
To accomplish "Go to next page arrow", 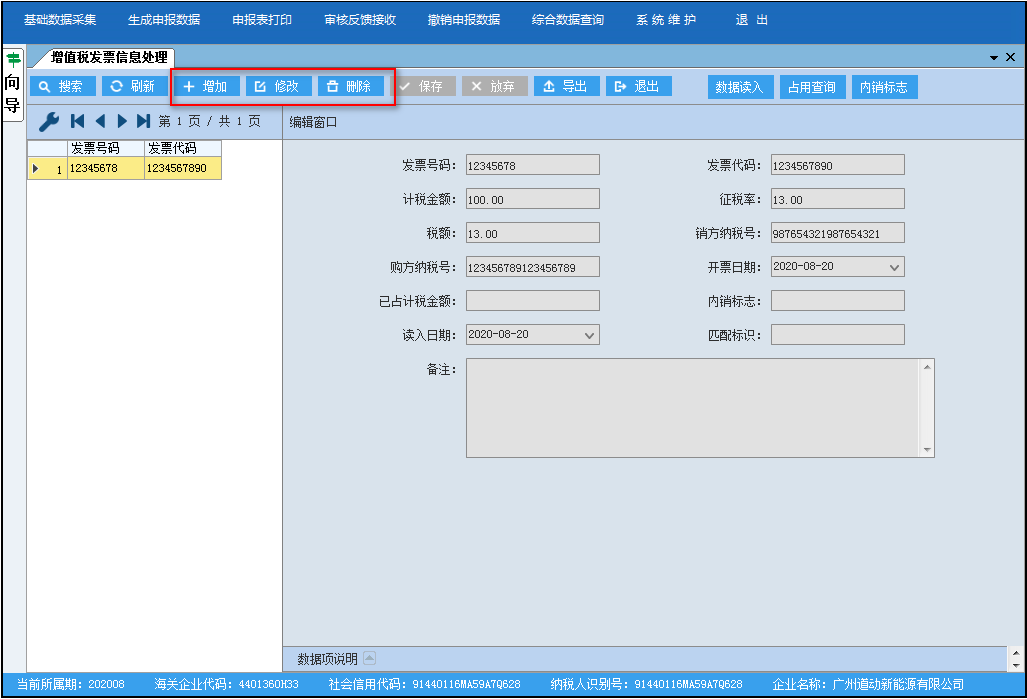I will (x=122, y=122).
